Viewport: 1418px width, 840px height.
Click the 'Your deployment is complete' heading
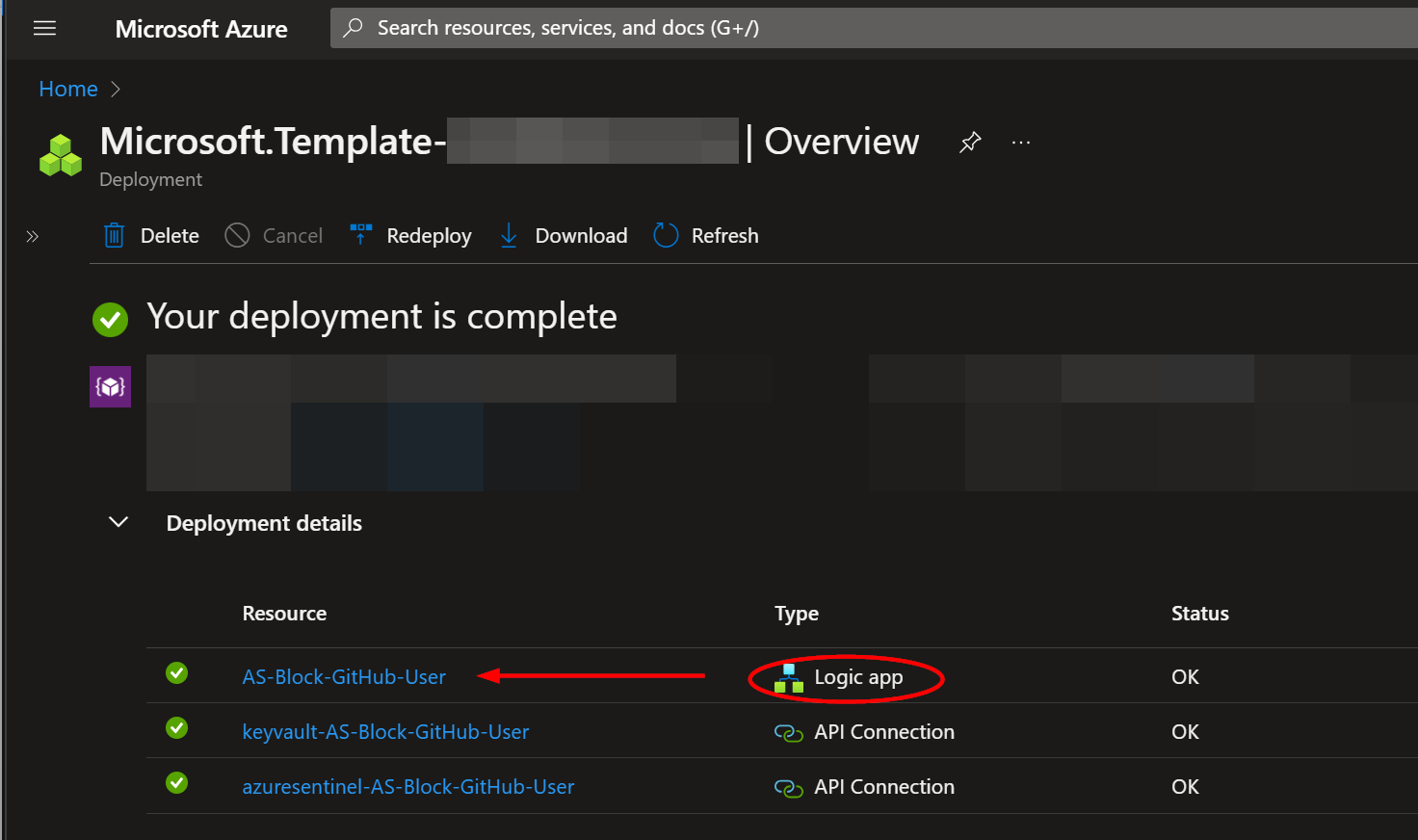(381, 317)
